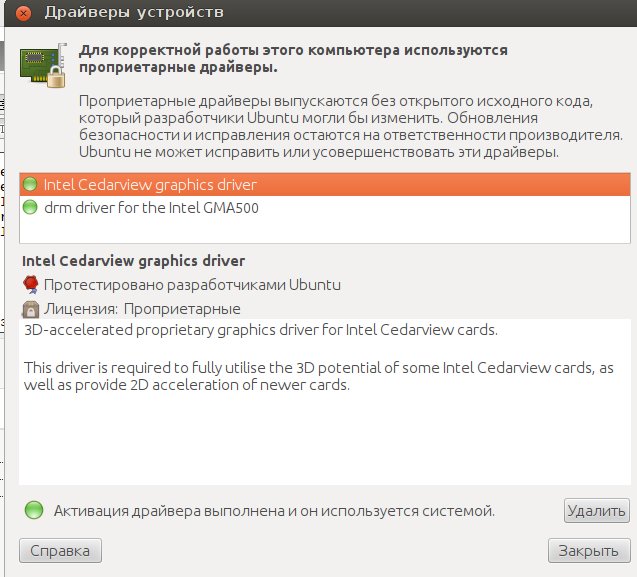Viewport: 637px width, 577px height.
Task: Click the Активация драйвера выполнена status text
Action: (274, 511)
